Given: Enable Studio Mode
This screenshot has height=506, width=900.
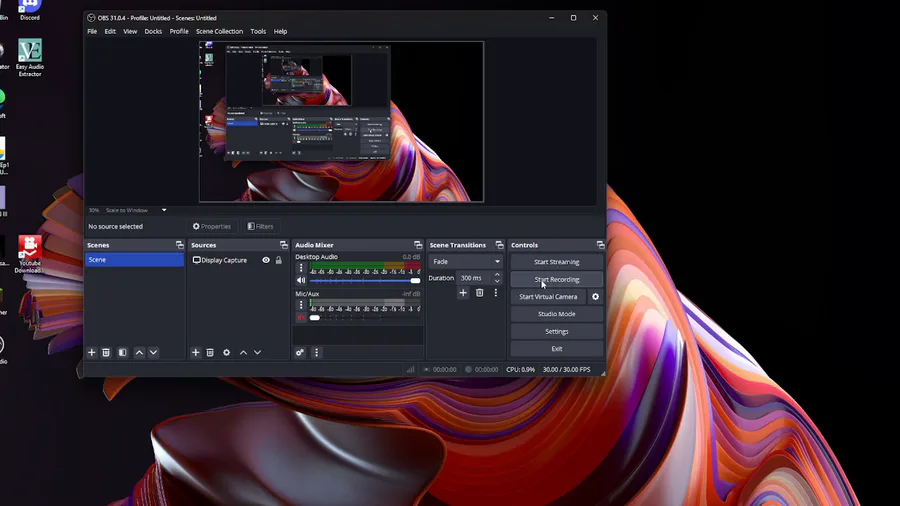Looking at the screenshot, I should (557, 314).
